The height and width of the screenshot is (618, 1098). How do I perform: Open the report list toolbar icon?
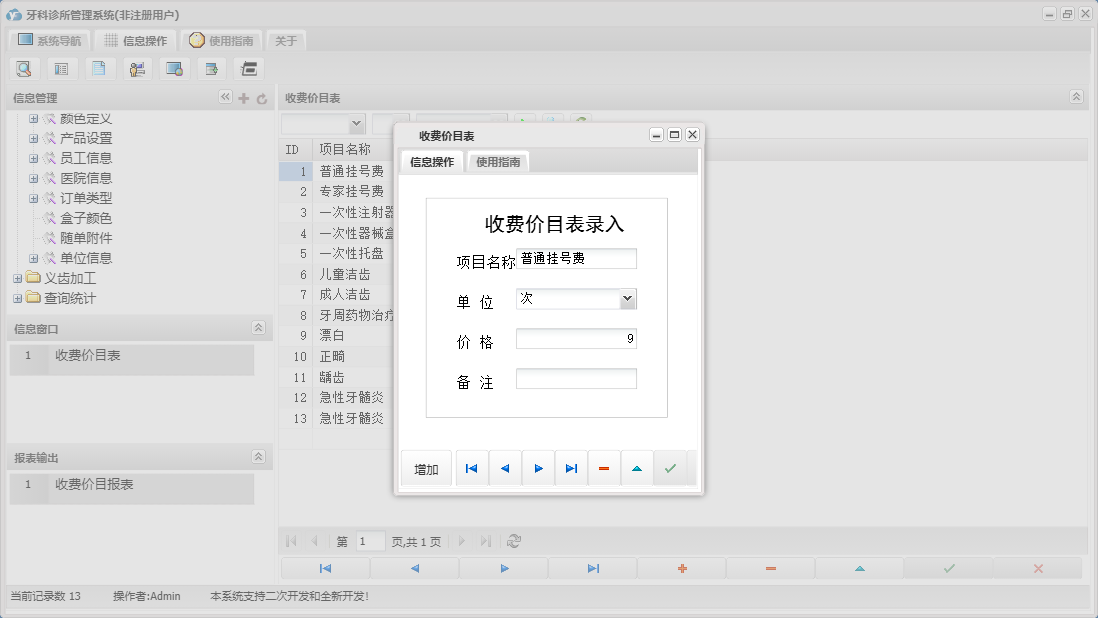(61, 68)
